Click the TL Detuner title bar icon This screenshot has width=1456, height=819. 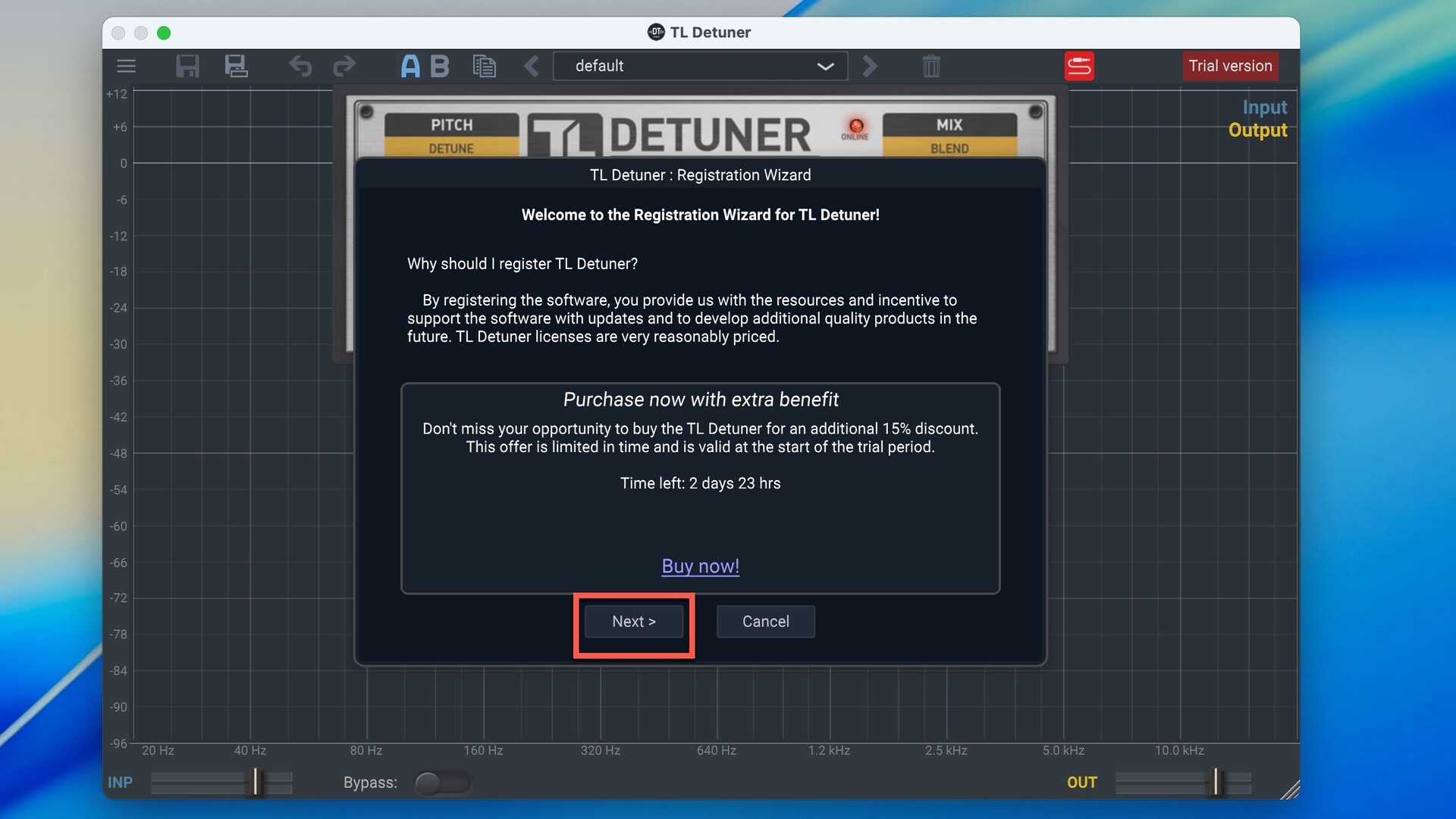(x=656, y=32)
